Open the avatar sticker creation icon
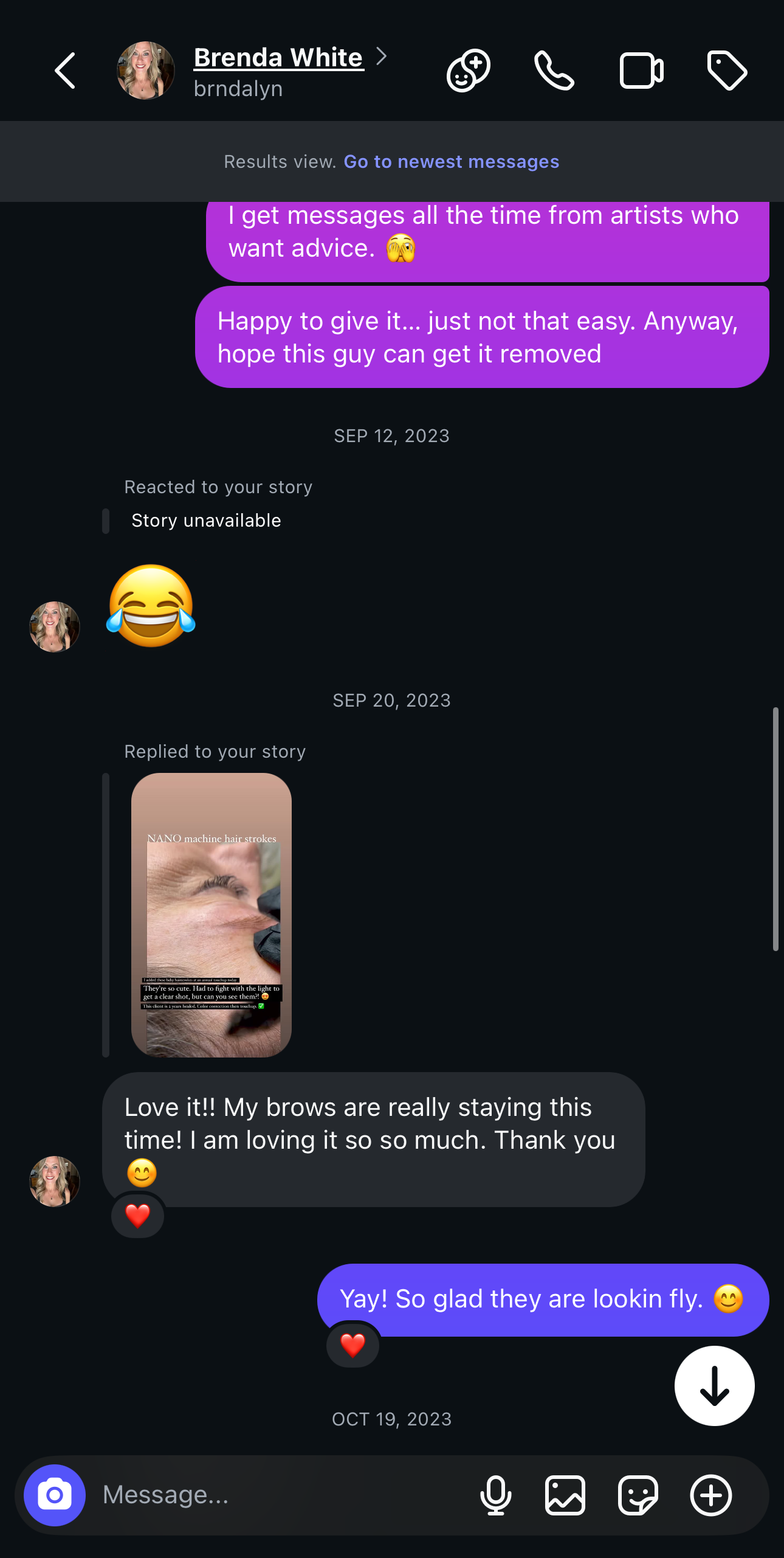784x1558 pixels. (x=468, y=71)
